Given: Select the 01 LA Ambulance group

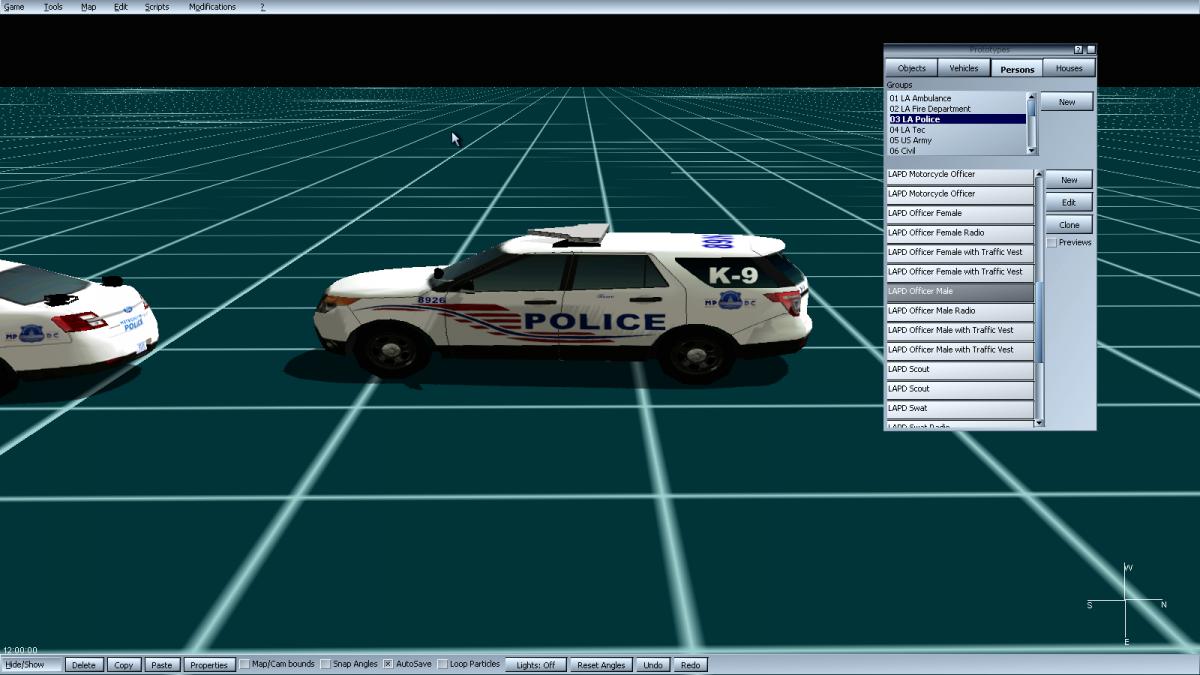Looking at the screenshot, I should click(957, 98).
